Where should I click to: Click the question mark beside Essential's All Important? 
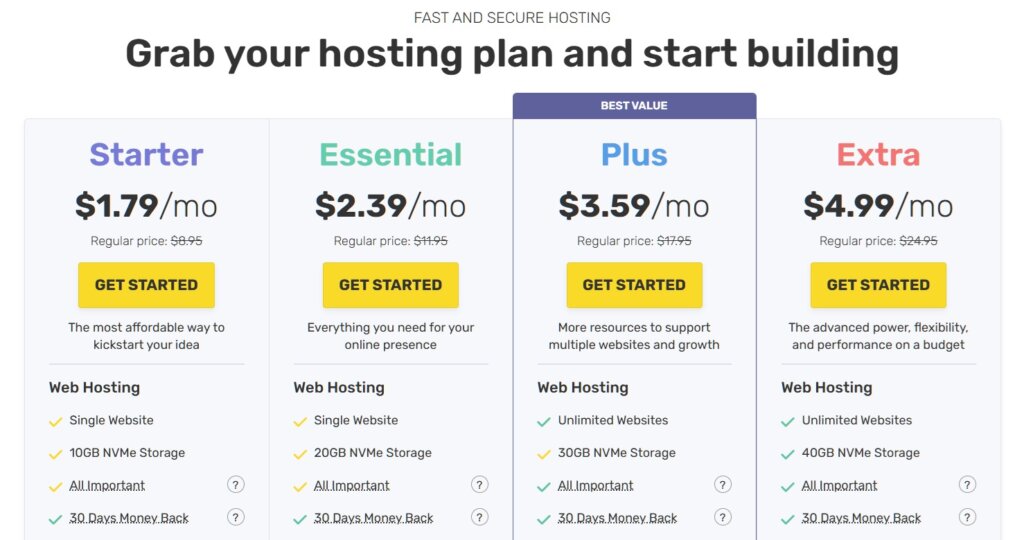(x=480, y=485)
